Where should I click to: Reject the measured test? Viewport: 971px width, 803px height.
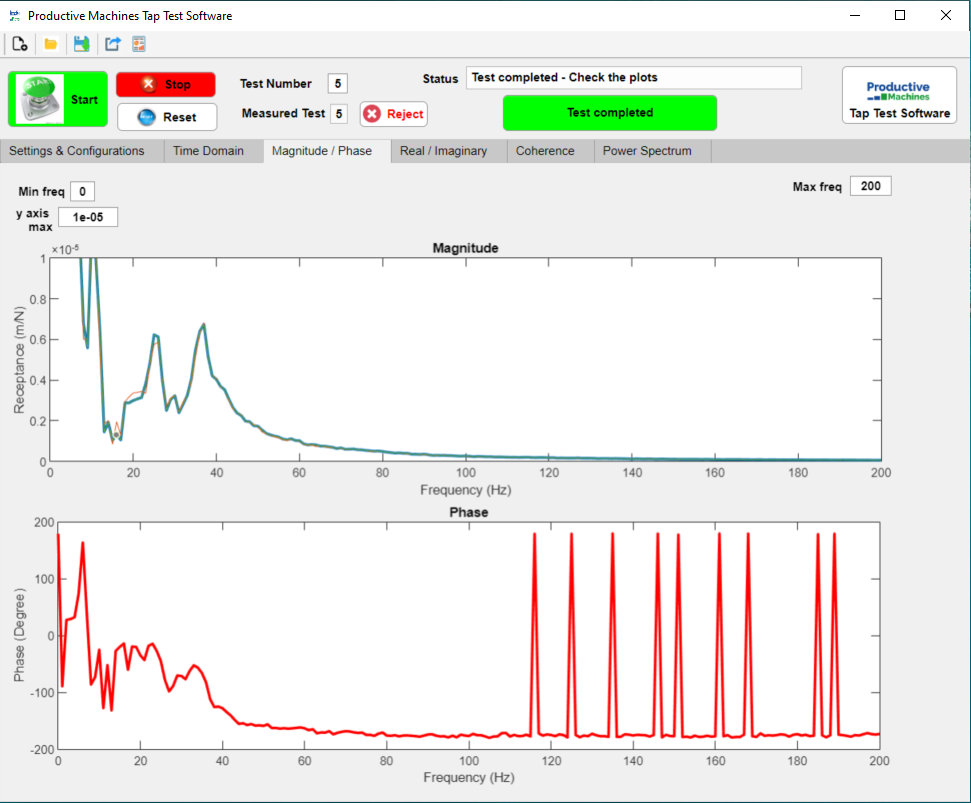[x=394, y=114]
